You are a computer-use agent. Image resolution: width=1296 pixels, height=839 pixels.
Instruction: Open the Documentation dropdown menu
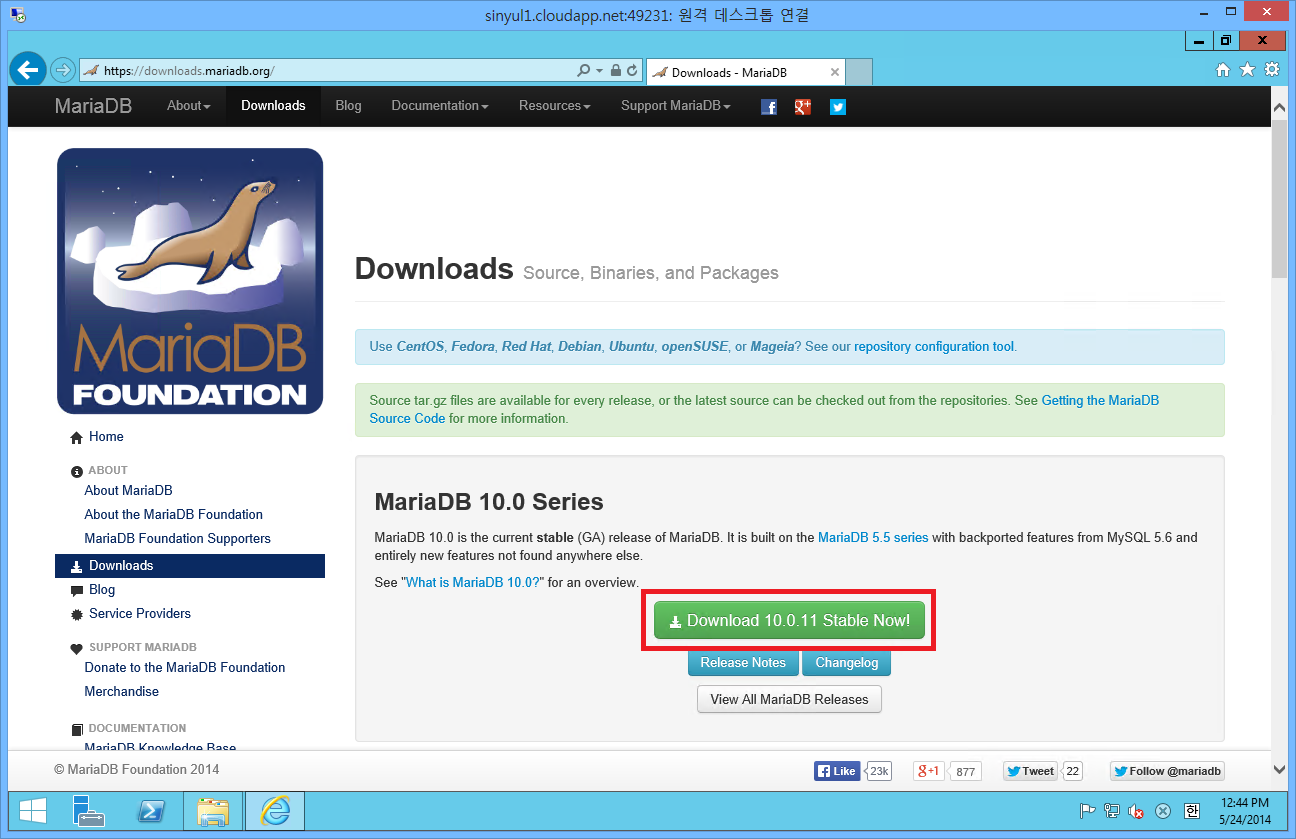440,106
